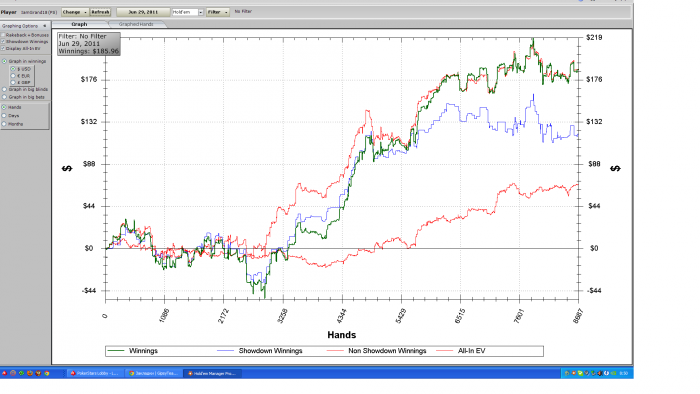This screenshot has height=394, width=700.
Task: Click the All-In EV legend line
Action: pyautogui.click(x=445, y=351)
